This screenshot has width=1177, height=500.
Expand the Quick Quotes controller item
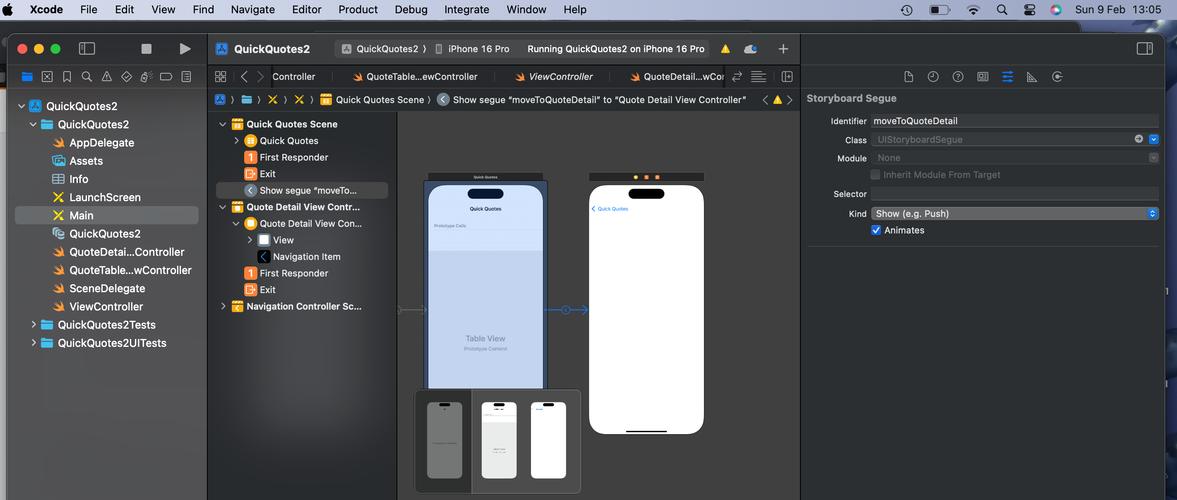click(236, 141)
